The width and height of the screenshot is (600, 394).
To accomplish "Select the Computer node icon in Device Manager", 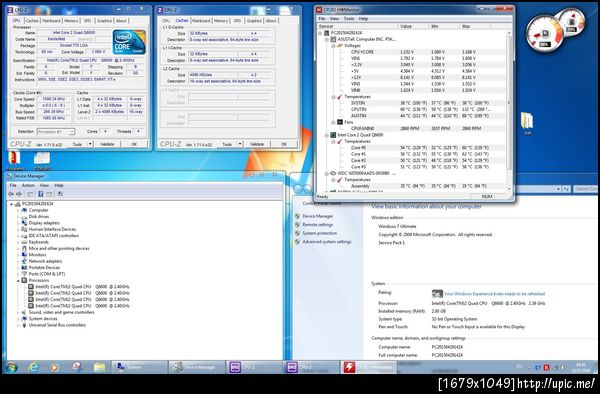I will point(24,210).
